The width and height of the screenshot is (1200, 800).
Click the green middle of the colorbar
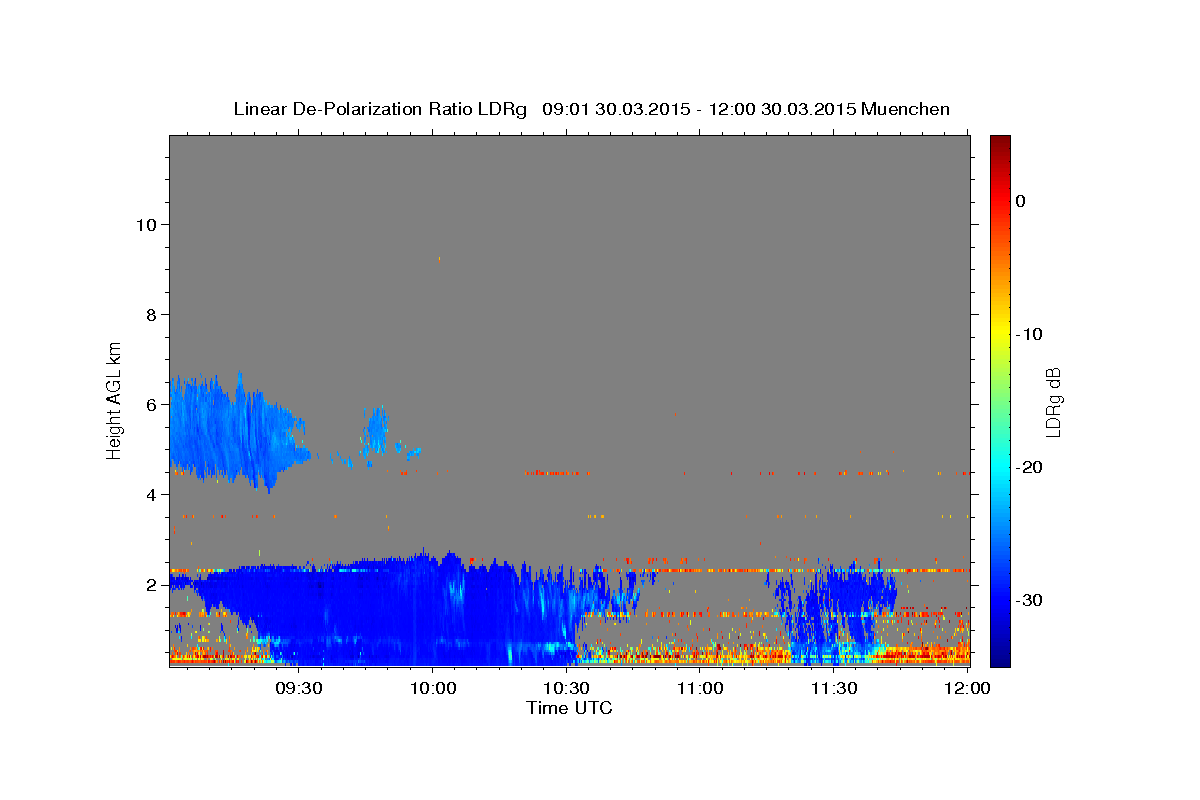1000,400
